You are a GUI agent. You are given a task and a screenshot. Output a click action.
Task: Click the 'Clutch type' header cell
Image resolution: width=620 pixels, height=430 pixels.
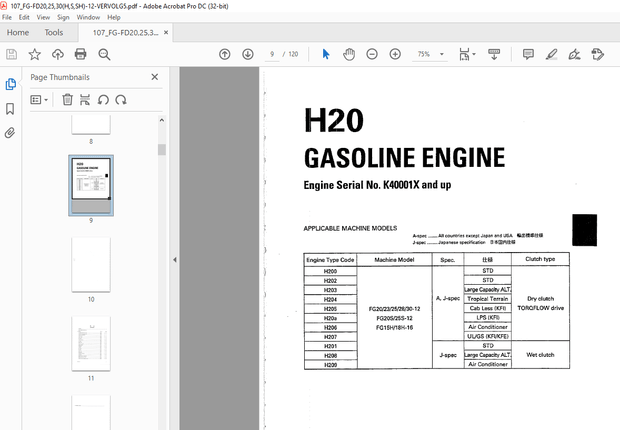tap(540, 259)
